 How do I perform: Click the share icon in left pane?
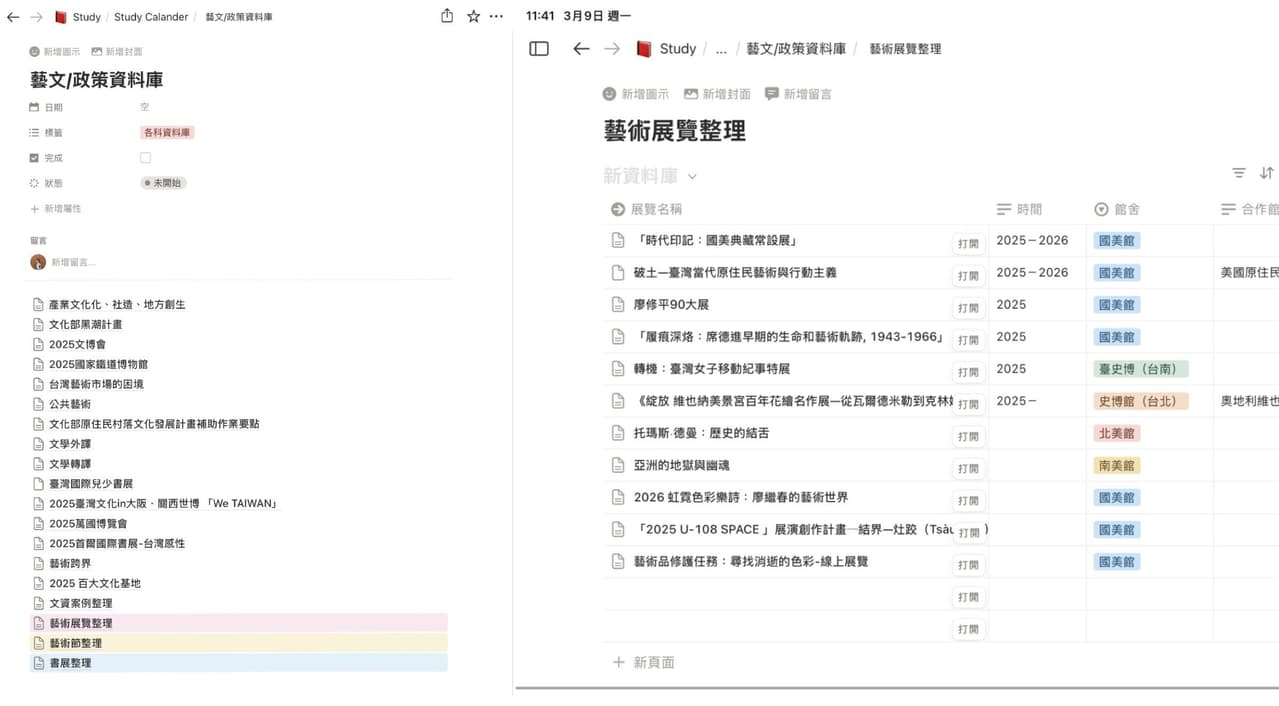click(447, 16)
